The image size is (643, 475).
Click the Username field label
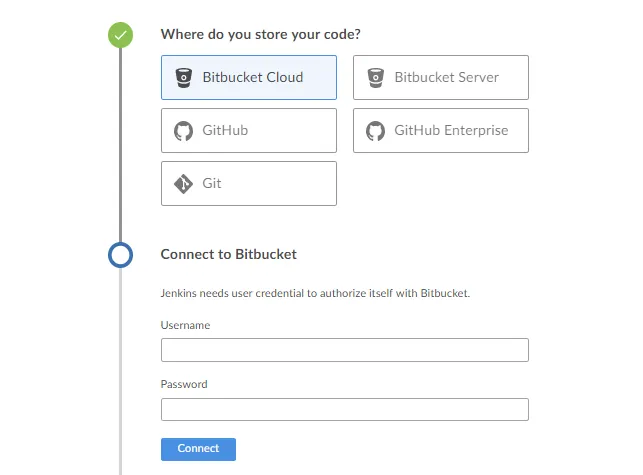pyautogui.click(x=185, y=325)
